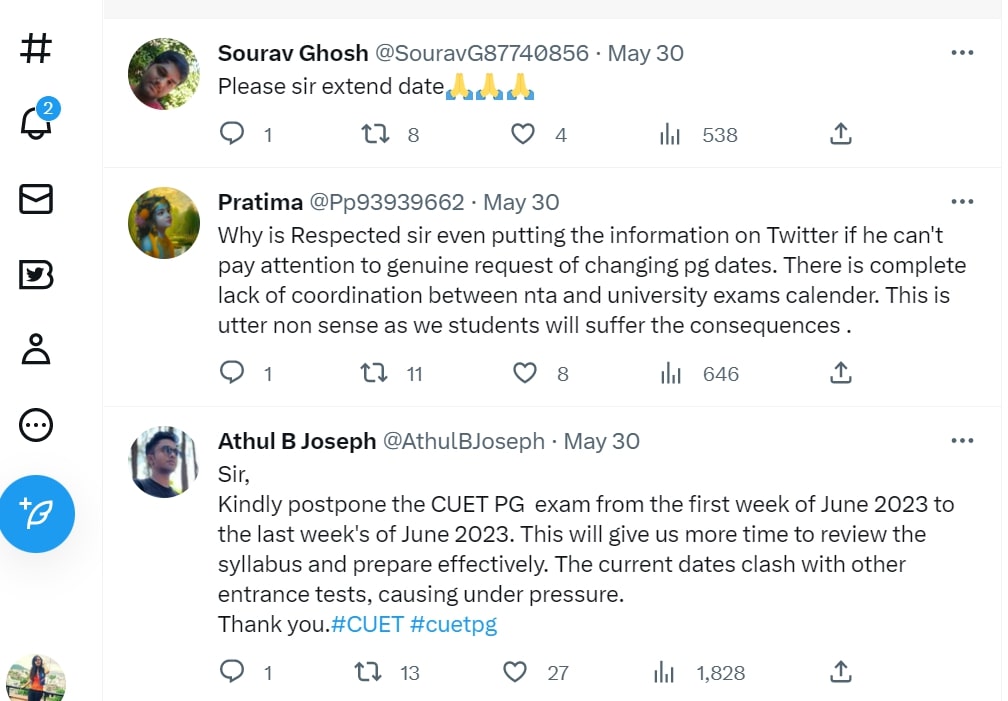The width and height of the screenshot is (1008, 701).
Task: Open Messages envelope in sidebar
Action: point(36,199)
